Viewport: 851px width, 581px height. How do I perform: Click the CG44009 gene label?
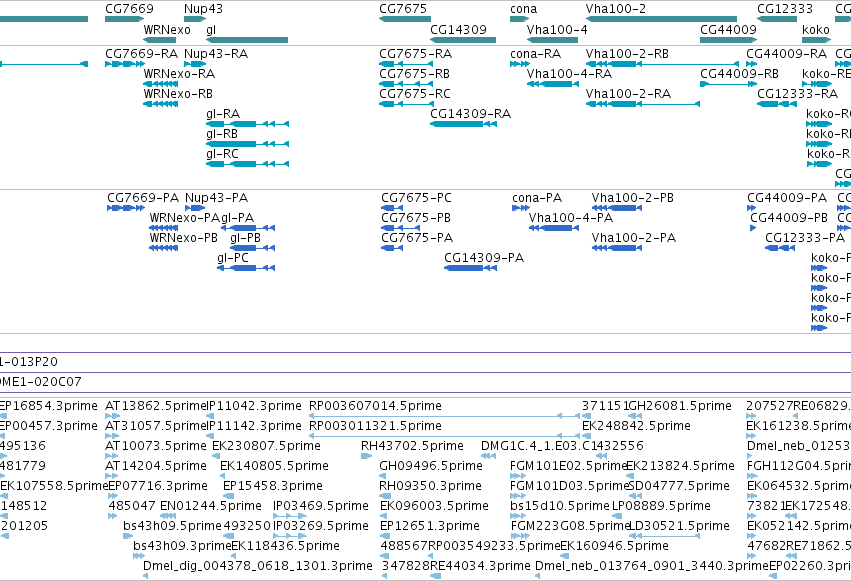click(728, 30)
